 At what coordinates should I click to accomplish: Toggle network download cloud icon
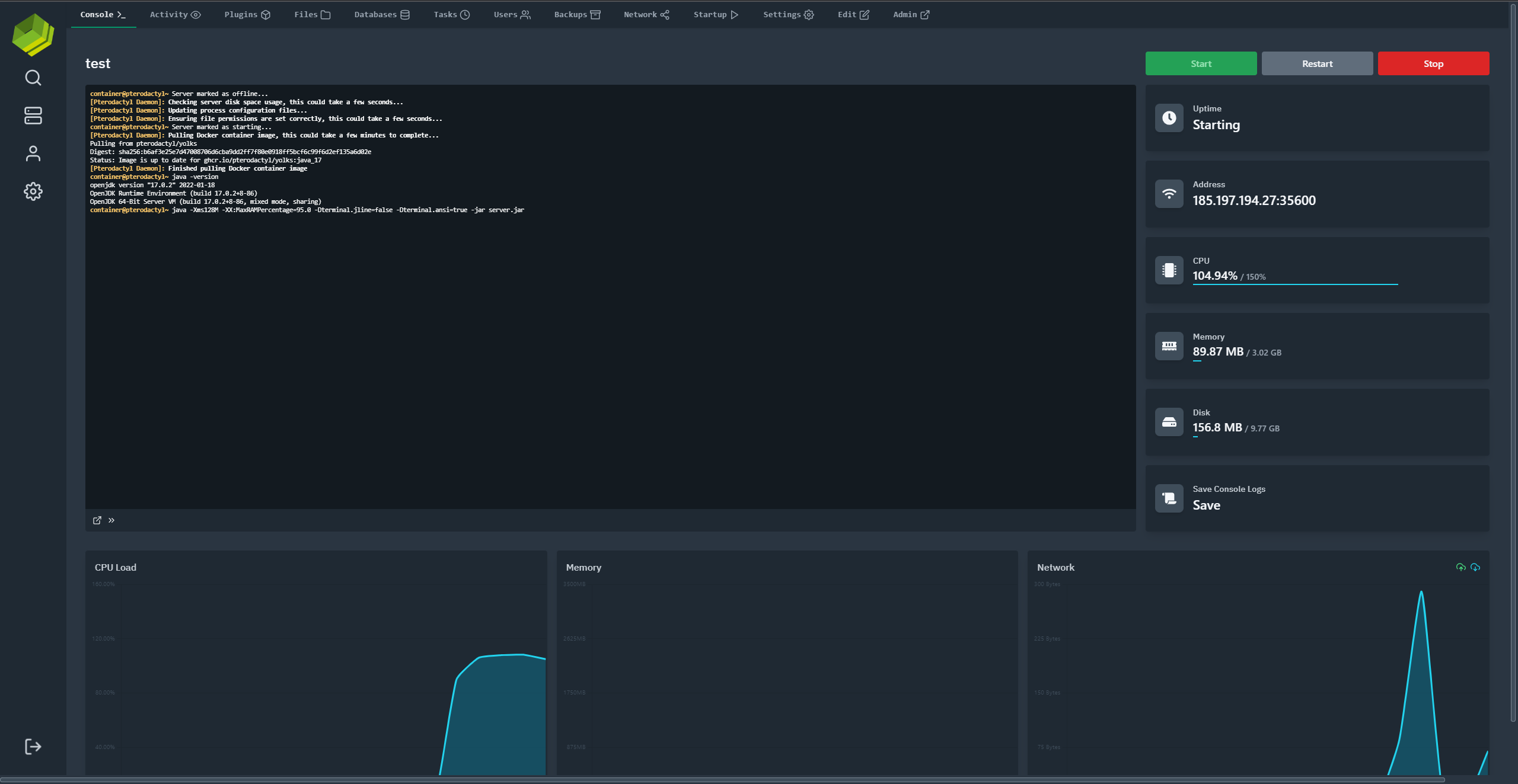pos(1475,567)
